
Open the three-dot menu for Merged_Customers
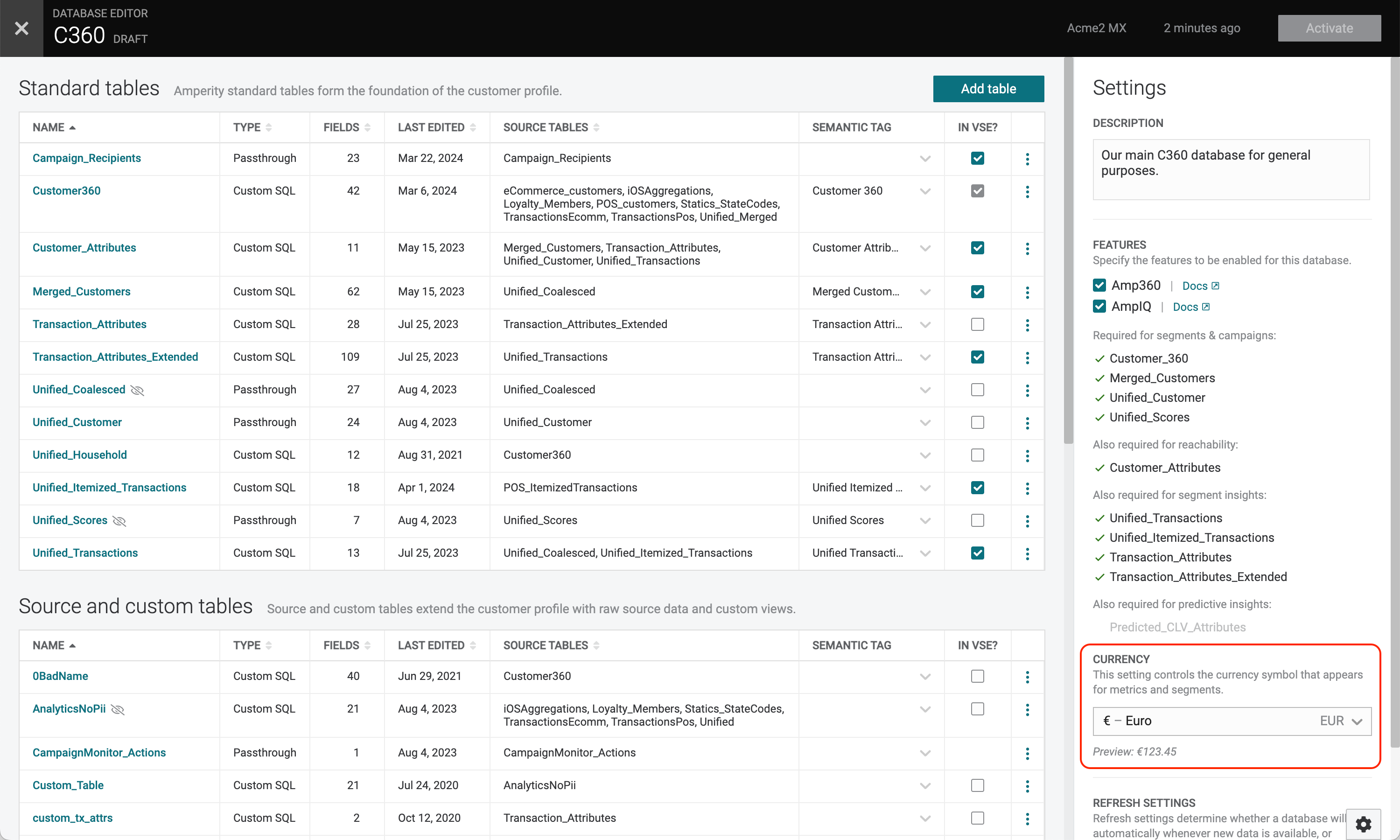[x=1027, y=292]
